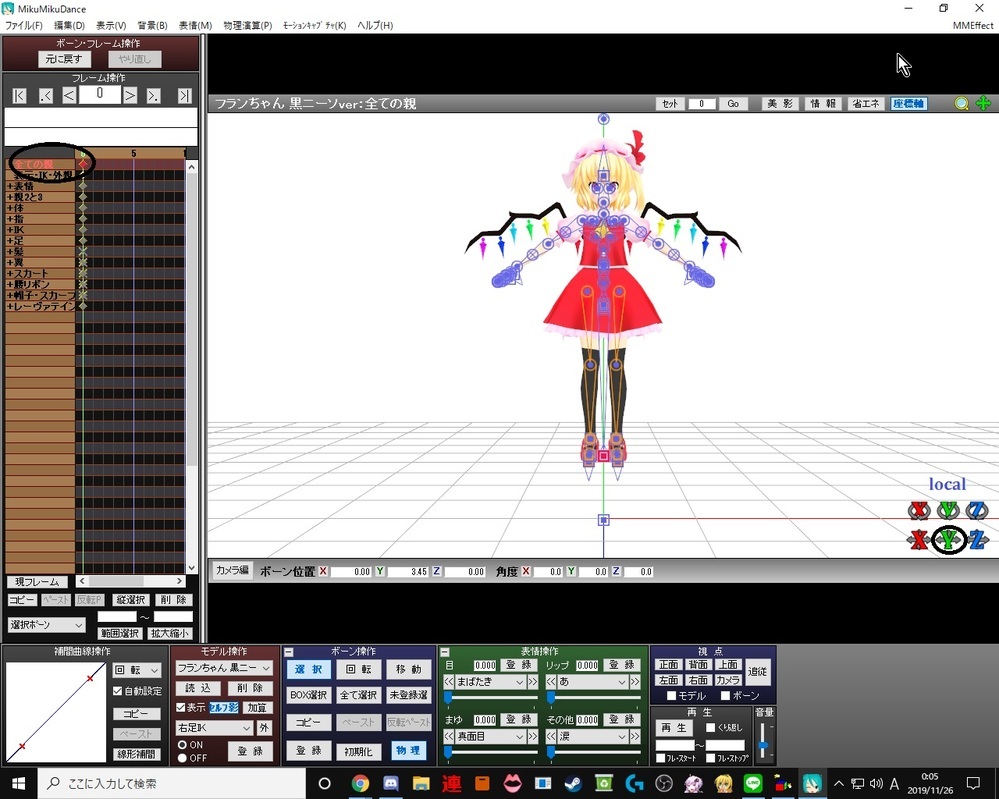Click the magnifying glass icon above the viewport
Viewport: 999px width, 799px height.
tap(960, 103)
